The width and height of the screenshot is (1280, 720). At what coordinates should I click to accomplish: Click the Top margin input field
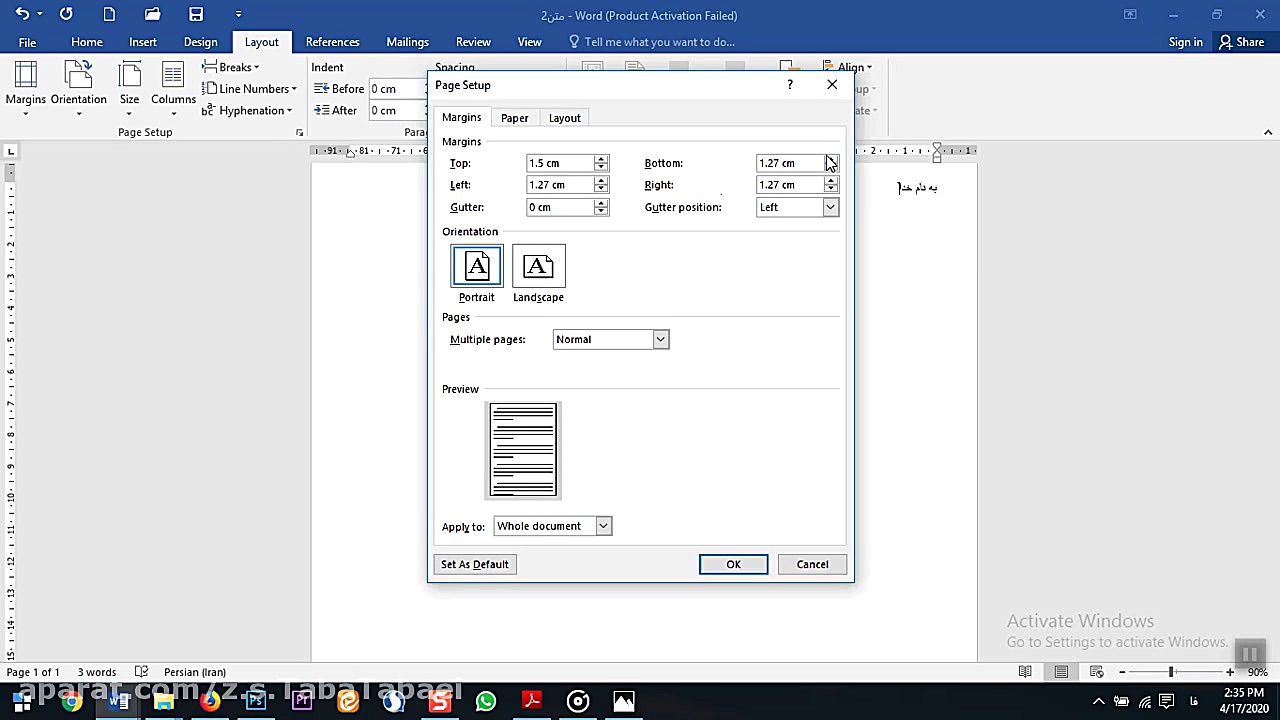point(560,163)
